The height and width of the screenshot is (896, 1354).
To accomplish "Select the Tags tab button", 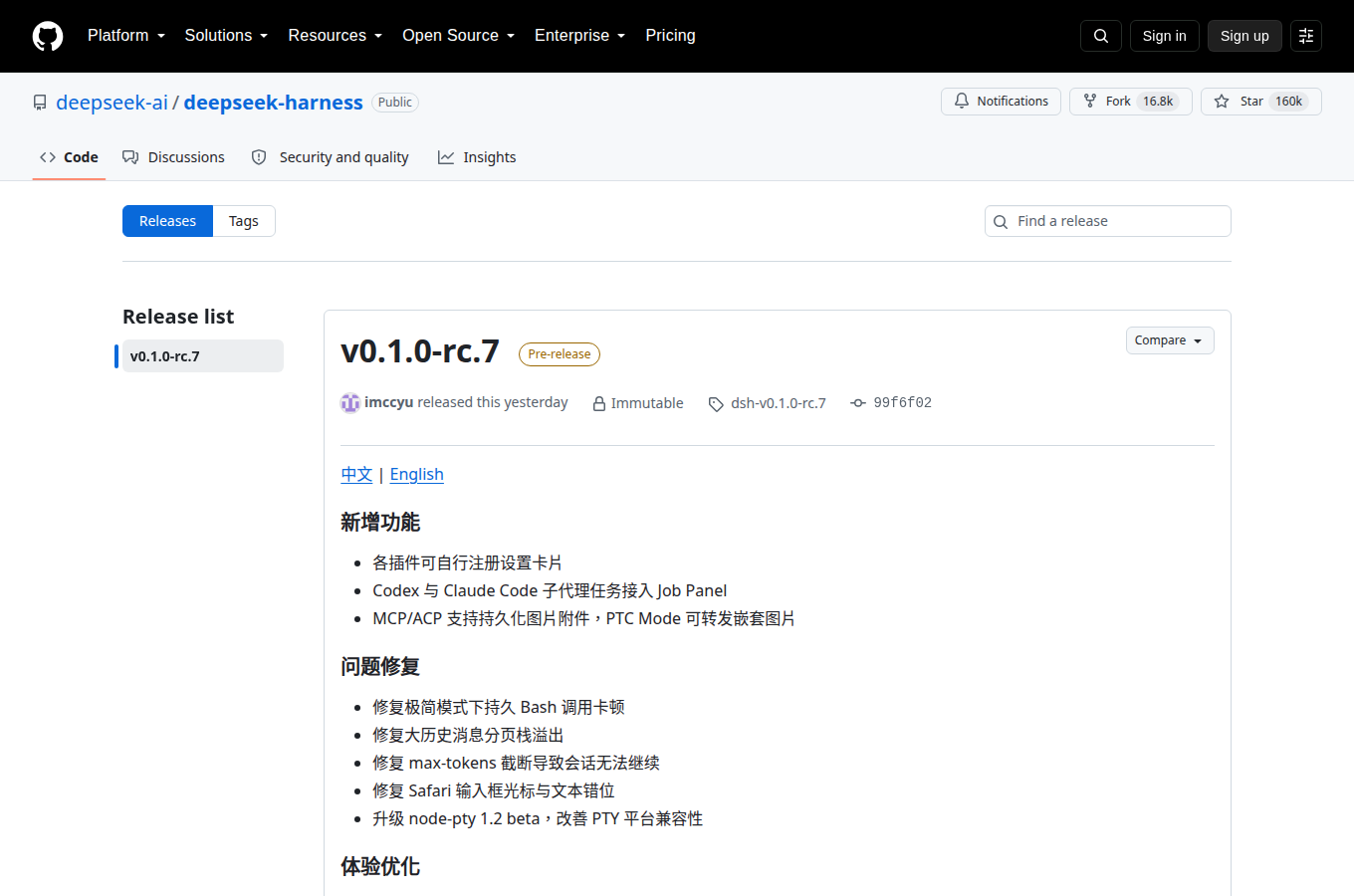I will pos(244,221).
